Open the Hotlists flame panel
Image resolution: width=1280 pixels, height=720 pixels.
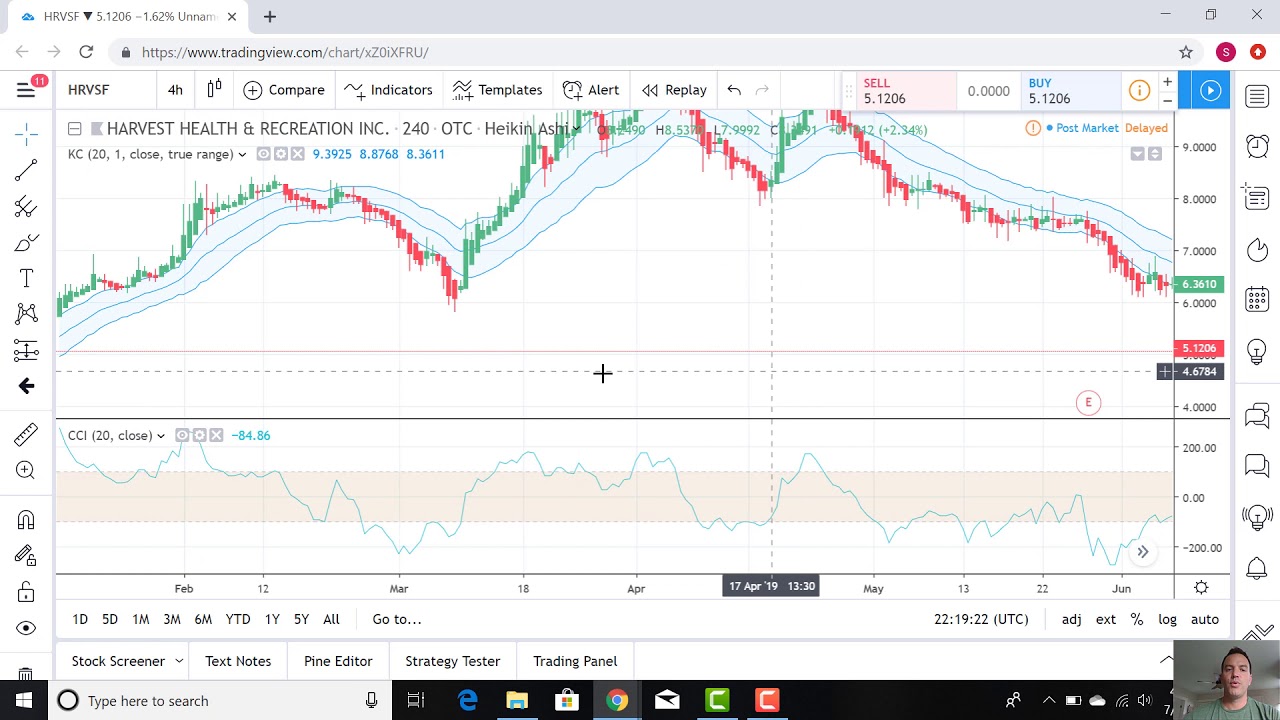pyautogui.click(x=1257, y=248)
